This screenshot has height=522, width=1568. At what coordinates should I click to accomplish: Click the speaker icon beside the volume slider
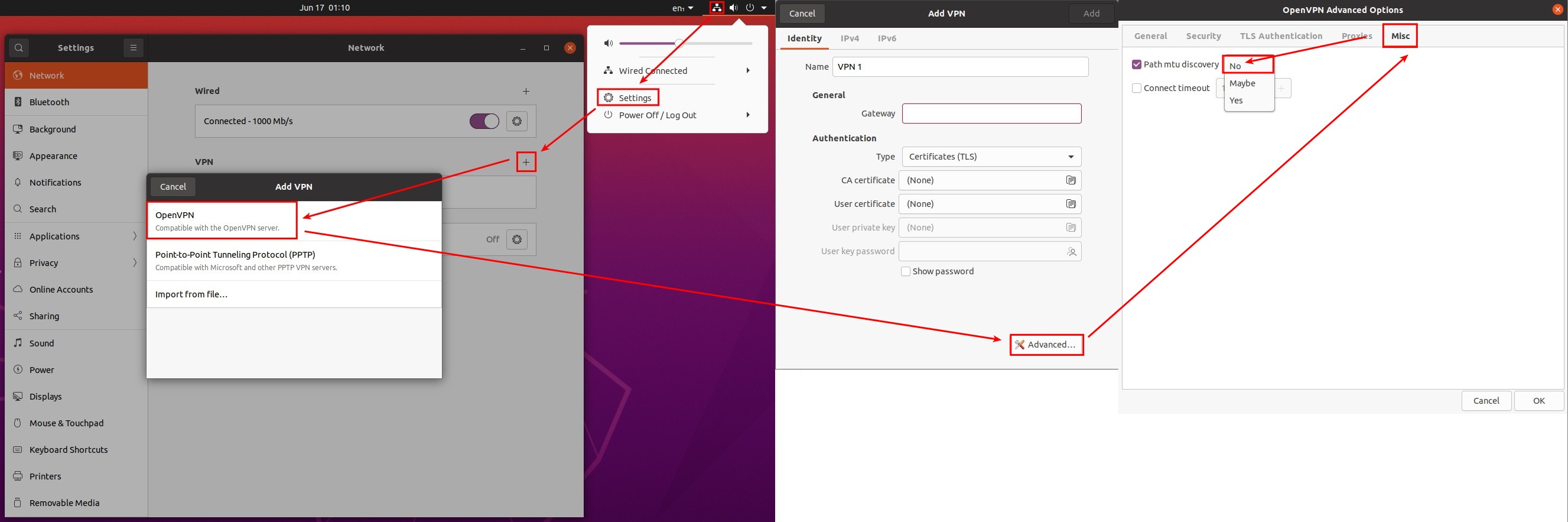pyautogui.click(x=608, y=43)
